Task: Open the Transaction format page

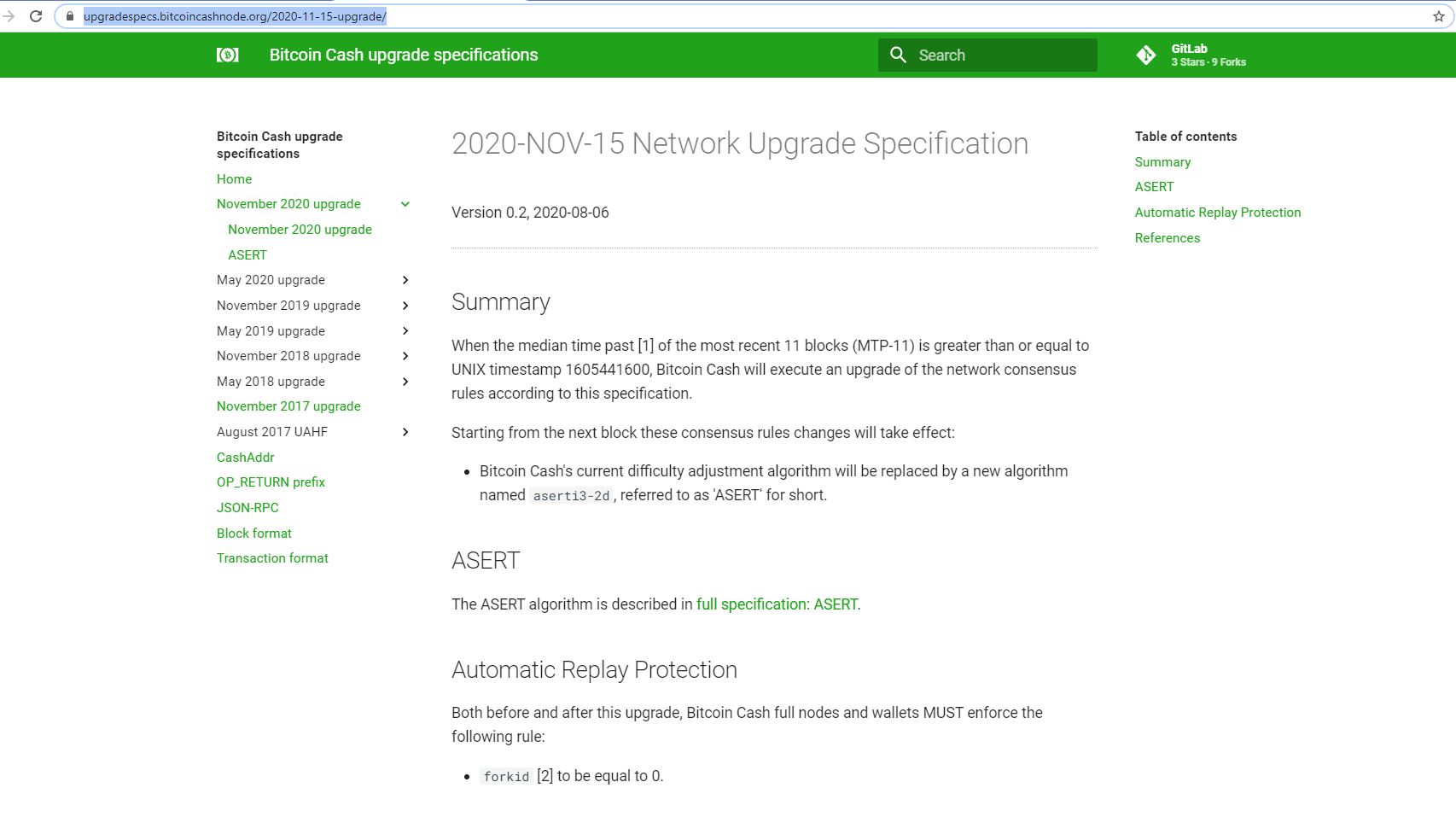Action: (x=272, y=558)
